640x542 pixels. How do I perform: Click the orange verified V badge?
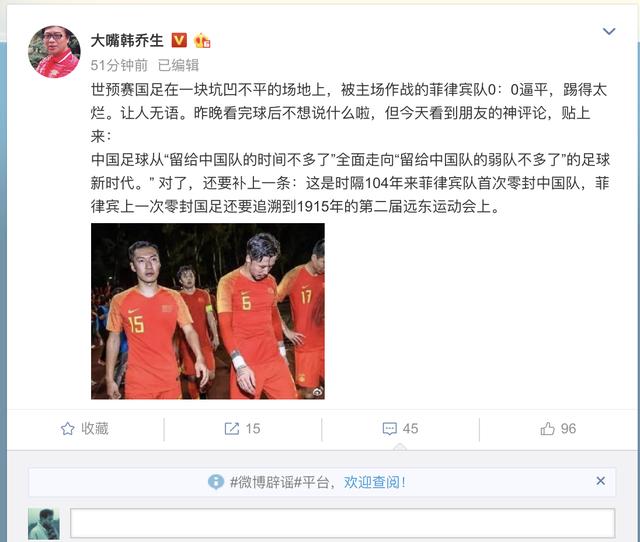pos(179,40)
